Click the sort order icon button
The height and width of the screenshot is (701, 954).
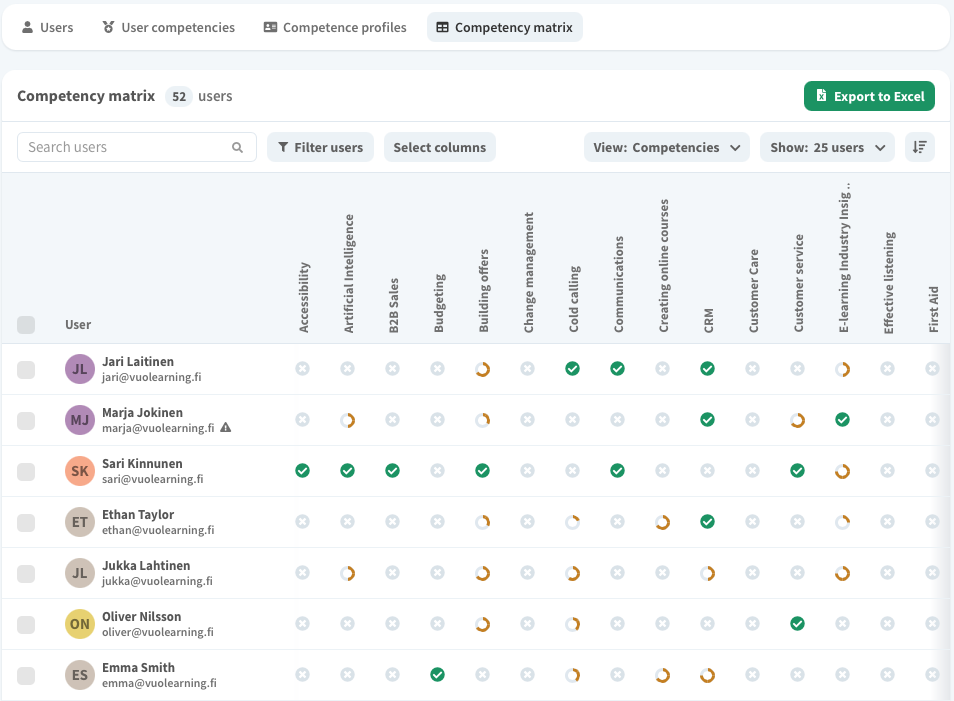click(919, 147)
